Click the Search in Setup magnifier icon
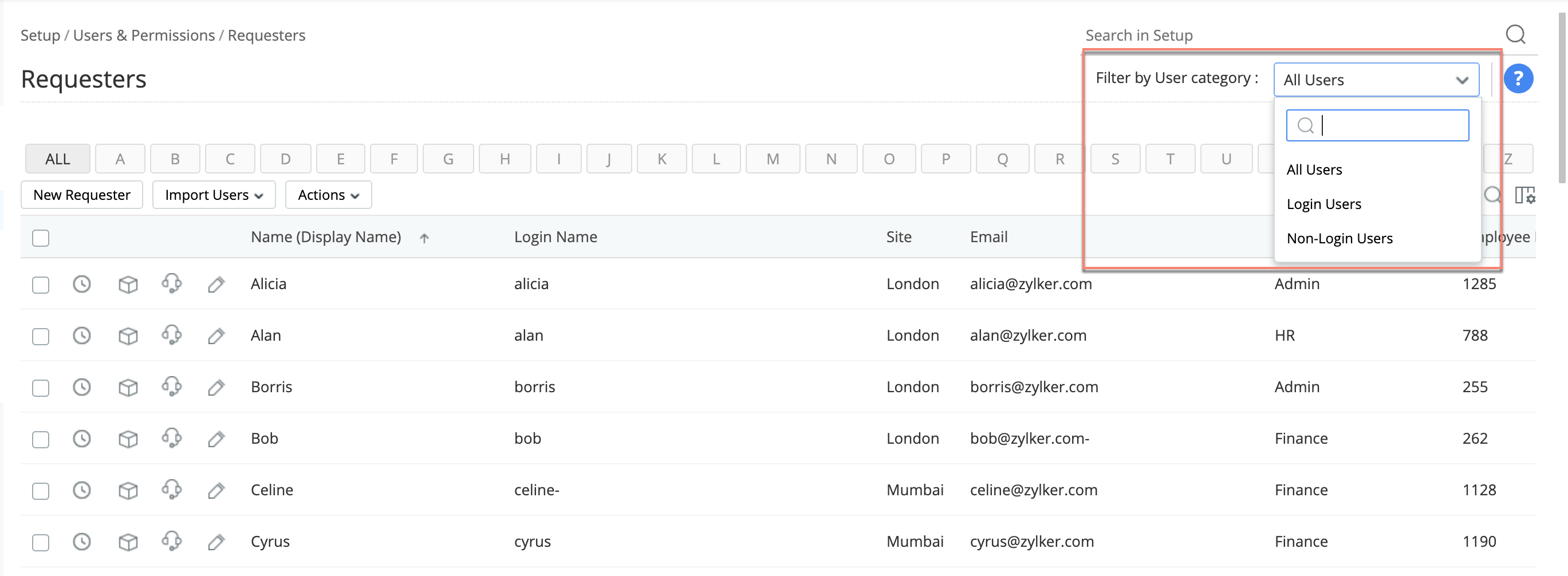Viewport: 1568px width, 576px height. coord(1515,35)
